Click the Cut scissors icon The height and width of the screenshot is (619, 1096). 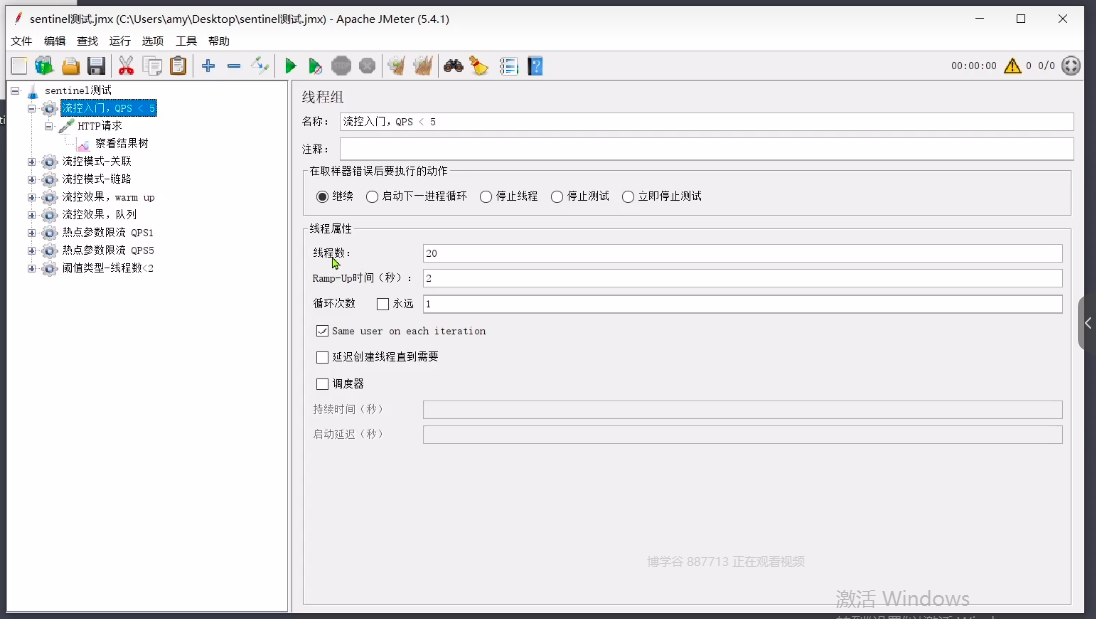pos(126,66)
